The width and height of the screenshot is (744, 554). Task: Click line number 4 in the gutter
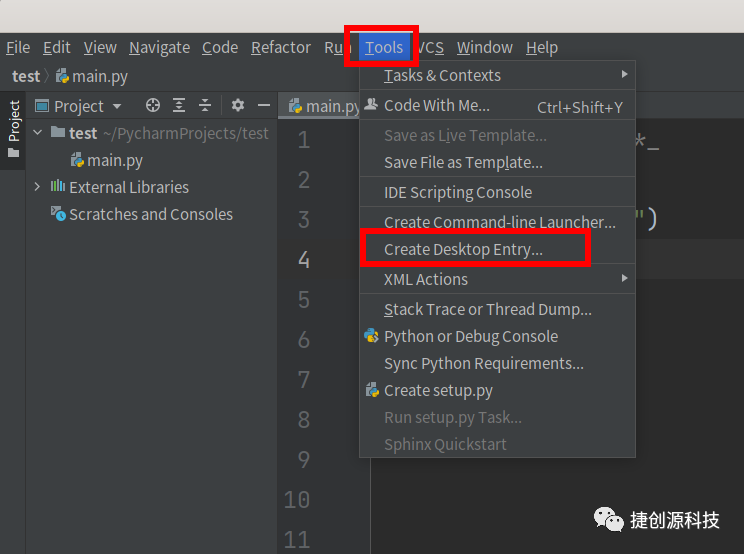[x=304, y=259]
